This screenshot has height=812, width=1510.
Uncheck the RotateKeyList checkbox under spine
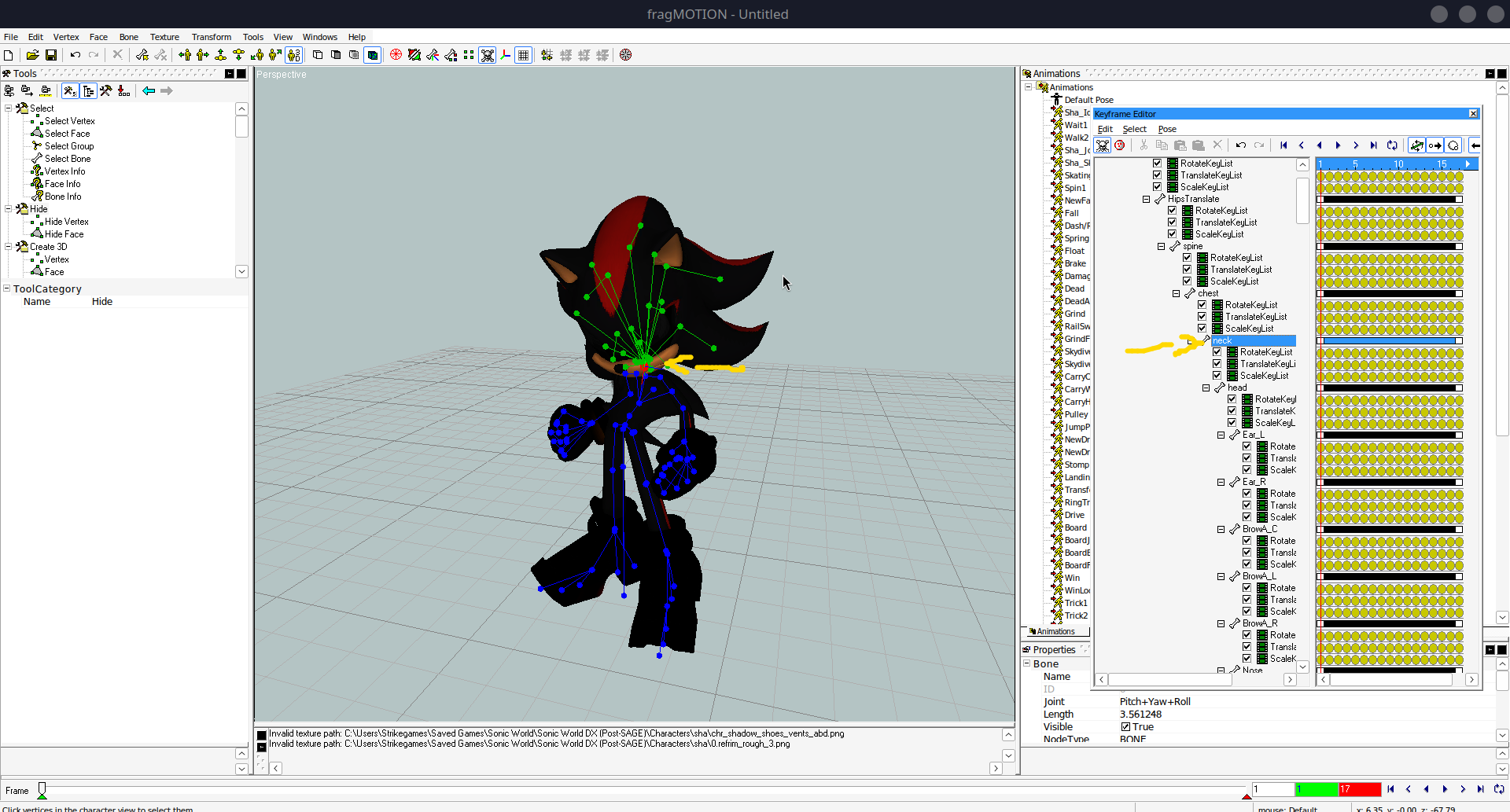click(x=1187, y=258)
